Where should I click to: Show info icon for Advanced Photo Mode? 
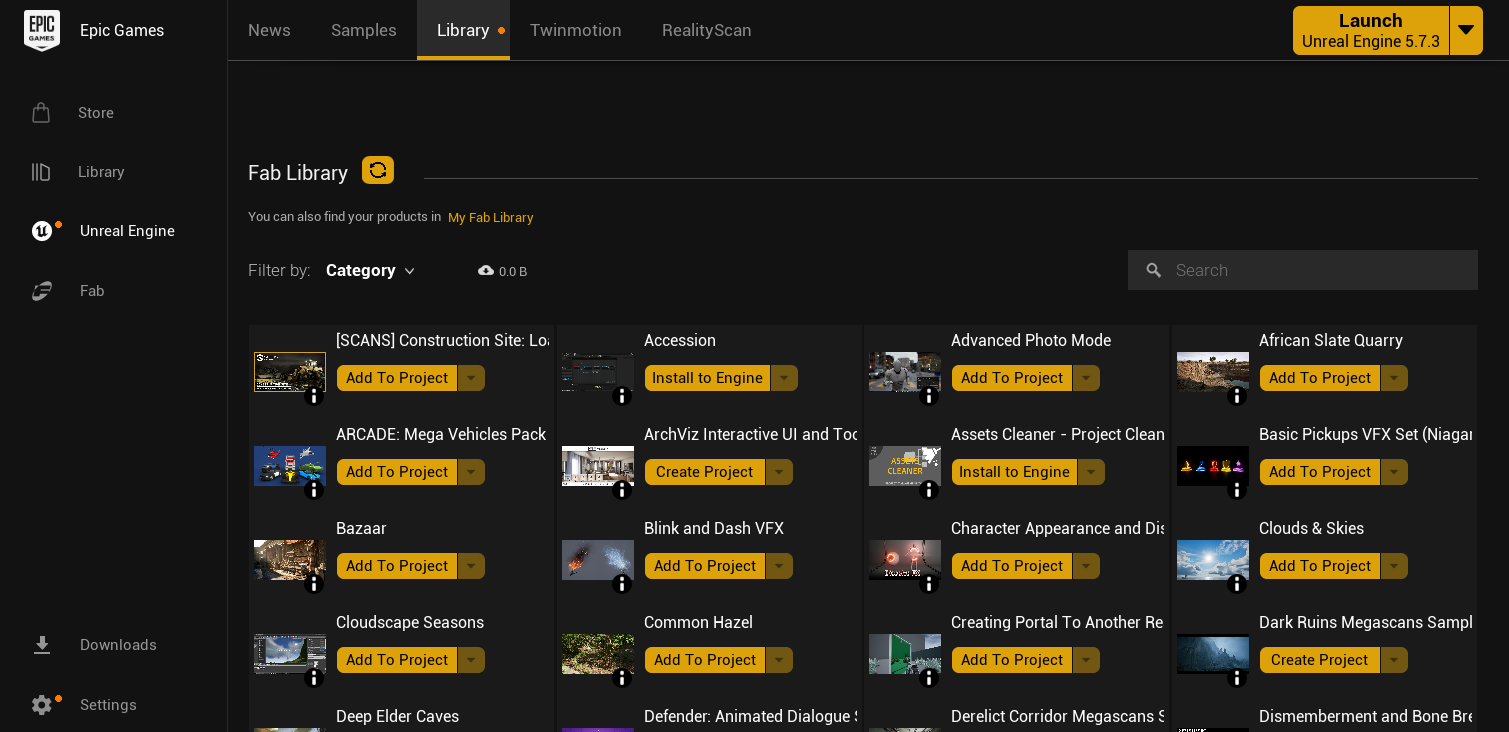tap(929, 396)
